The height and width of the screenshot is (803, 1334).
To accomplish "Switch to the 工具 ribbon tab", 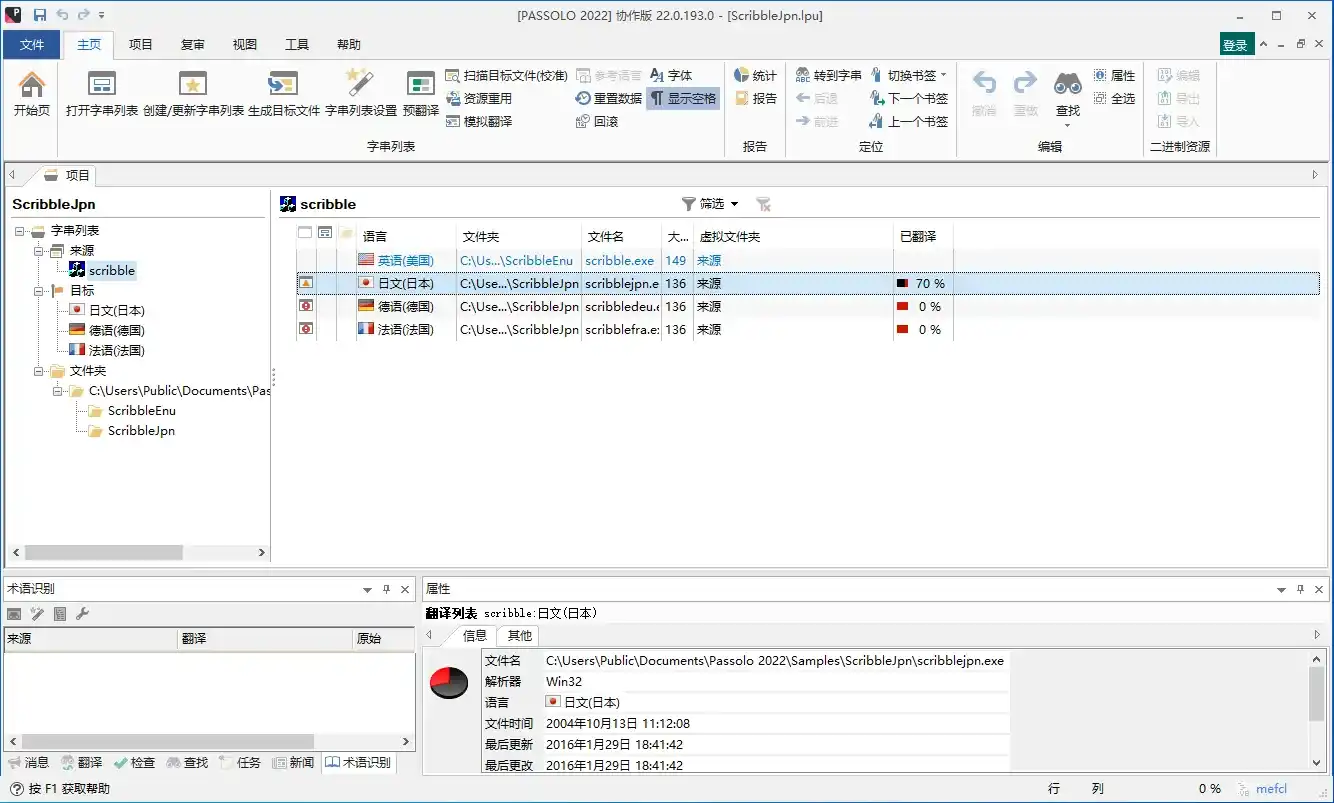I will click(297, 45).
